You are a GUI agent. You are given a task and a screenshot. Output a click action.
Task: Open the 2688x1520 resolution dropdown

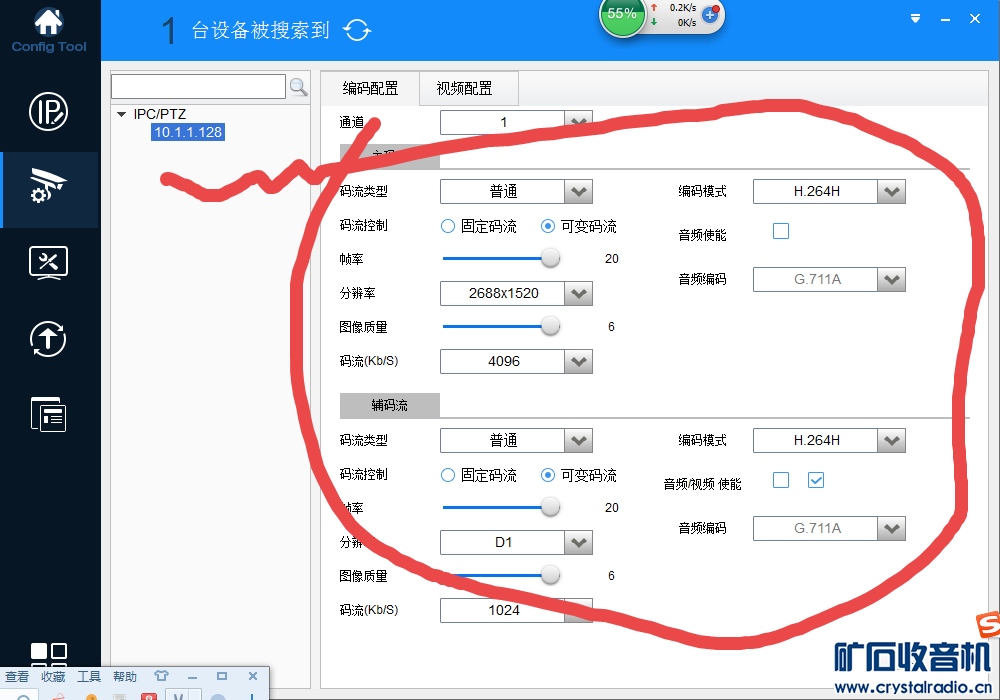point(516,293)
